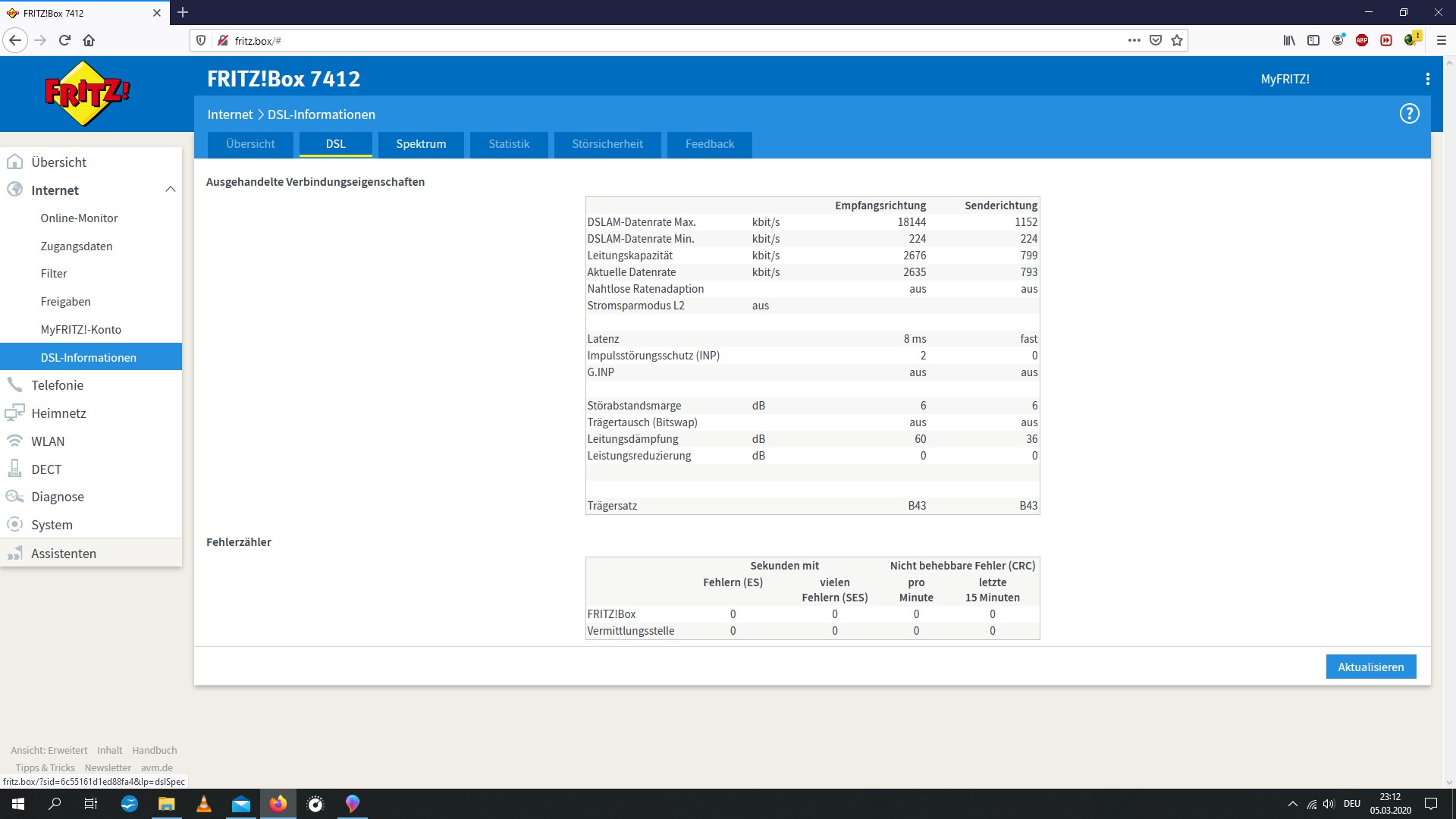Image resolution: width=1456 pixels, height=819 pixels.
Task: Click the Internet sidebar icon
Action: coord(15,189)
